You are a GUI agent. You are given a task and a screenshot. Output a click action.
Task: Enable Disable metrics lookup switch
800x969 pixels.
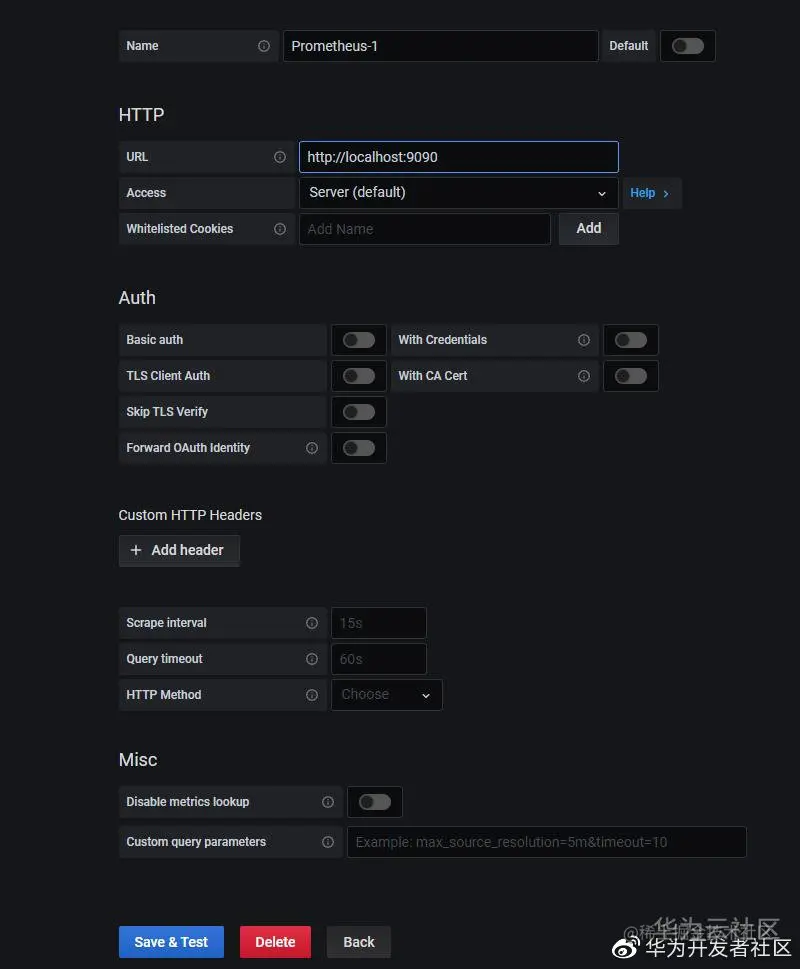pos(374,802)
